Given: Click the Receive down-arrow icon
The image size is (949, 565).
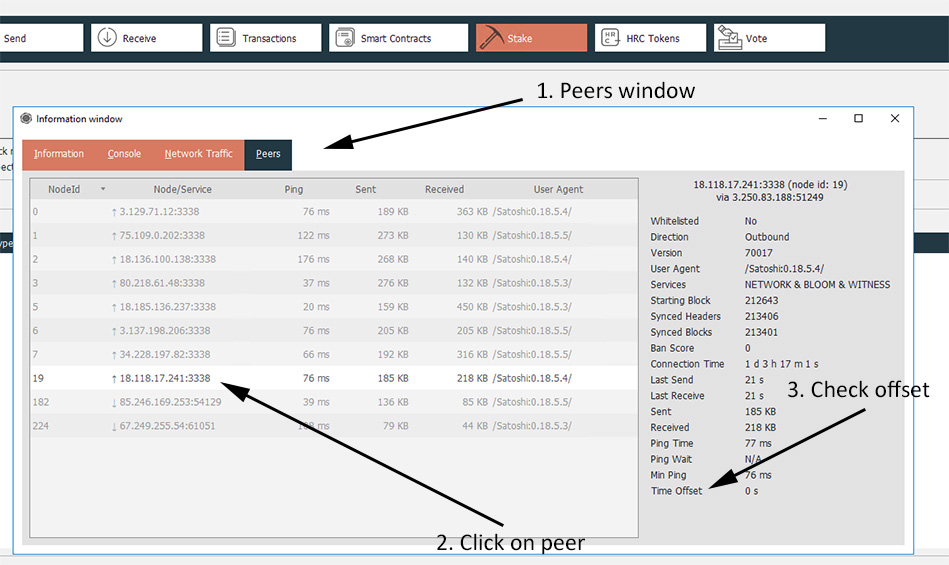Looking at the screenshot, I should tap(106, 38).
